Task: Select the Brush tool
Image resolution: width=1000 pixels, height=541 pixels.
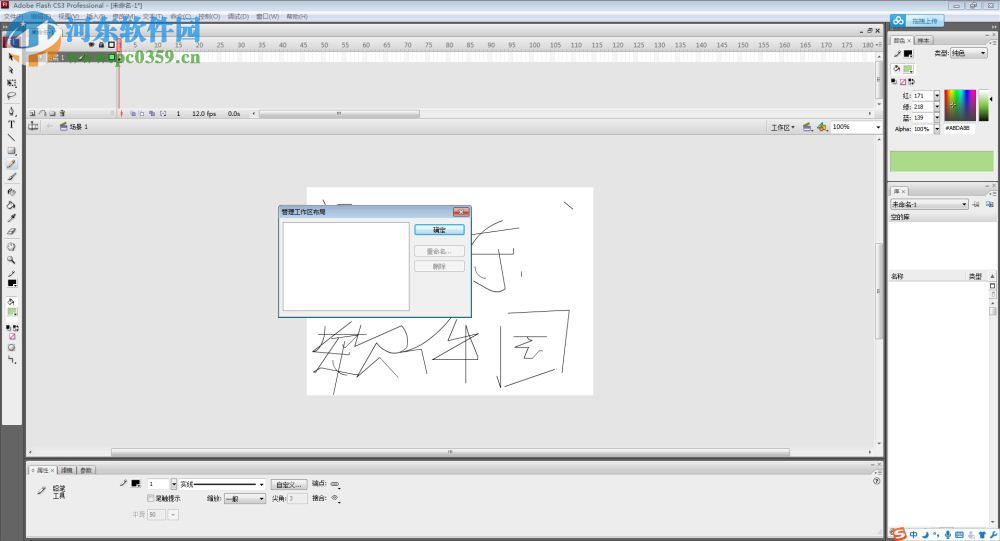Action: point(11,177)
